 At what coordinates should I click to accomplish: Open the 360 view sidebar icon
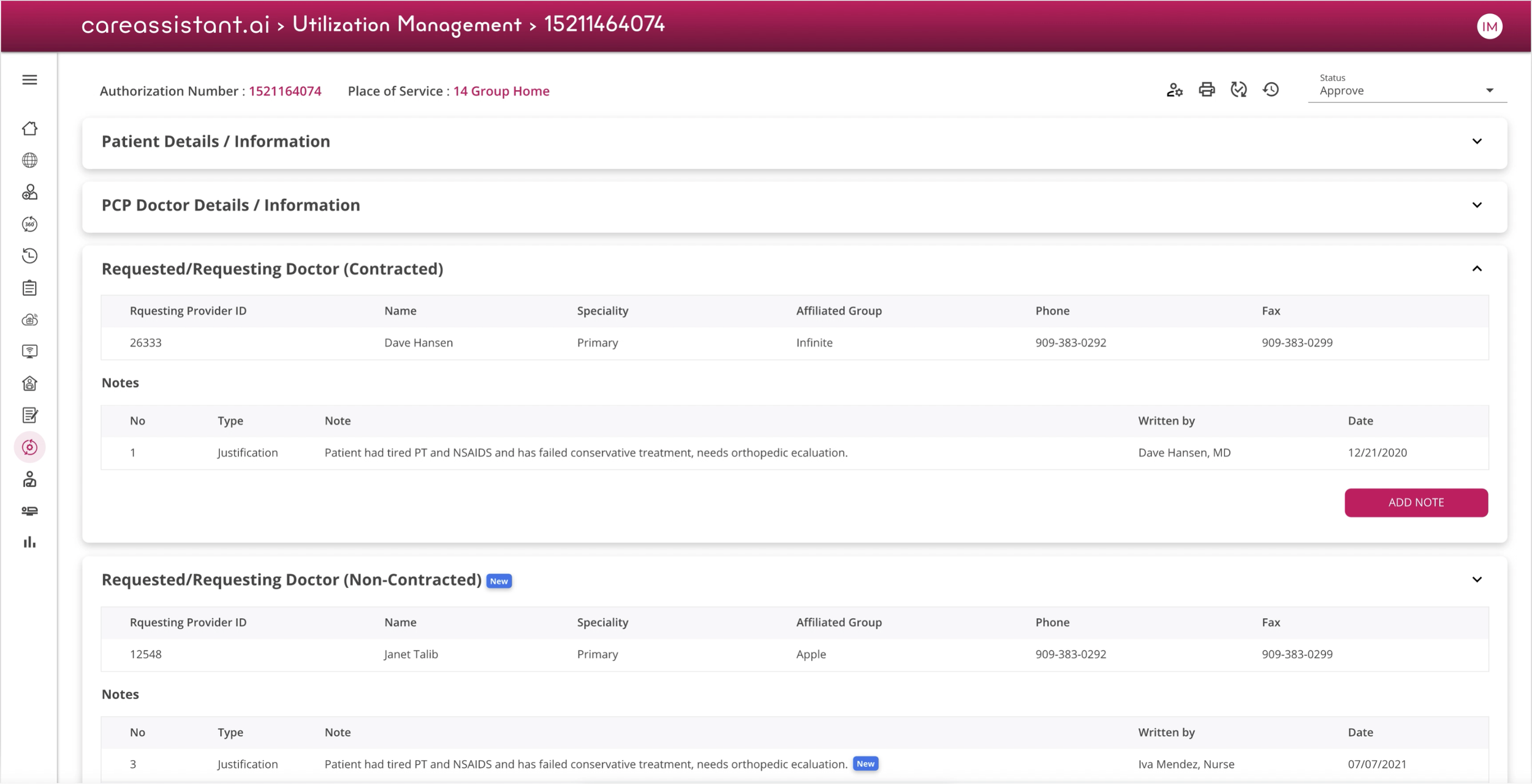[29, 224]
